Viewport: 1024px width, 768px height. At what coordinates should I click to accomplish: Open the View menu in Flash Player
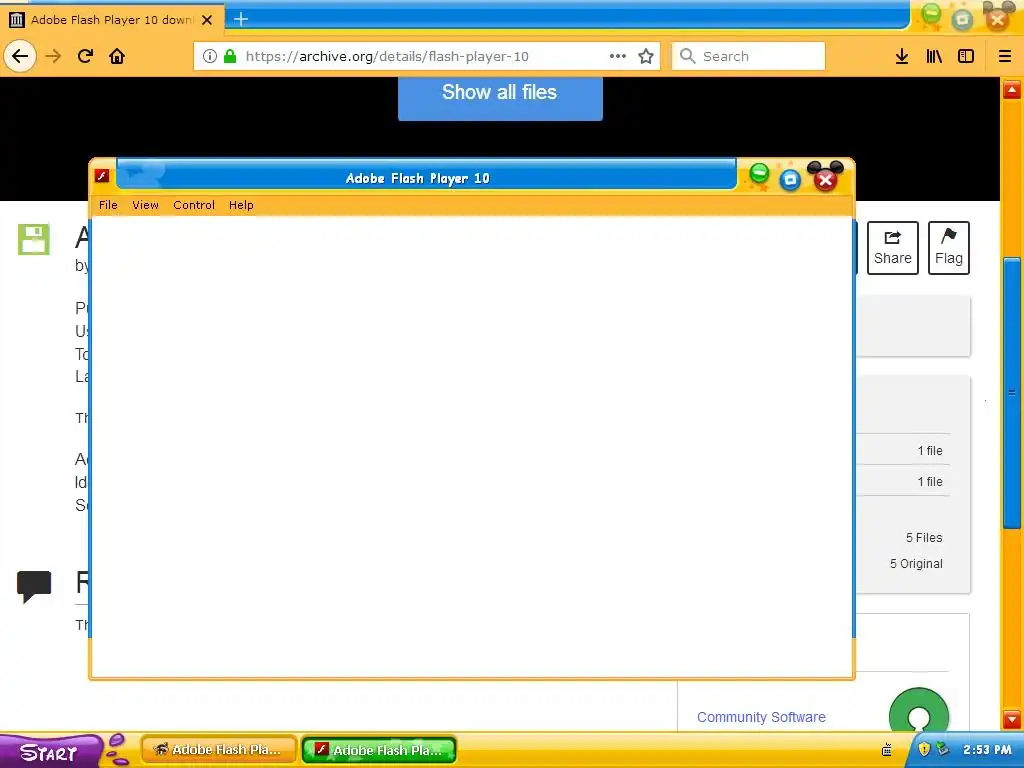[145, 205]
